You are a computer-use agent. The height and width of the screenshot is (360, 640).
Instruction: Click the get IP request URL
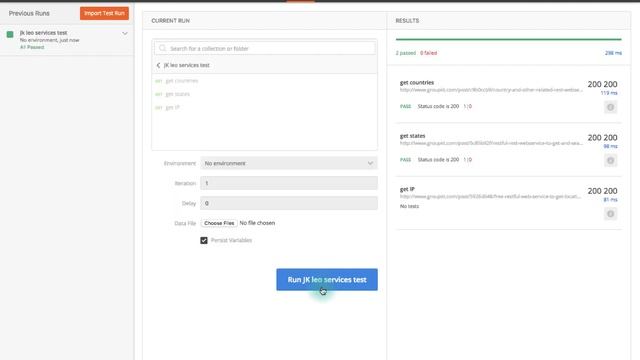pos(490,196)
